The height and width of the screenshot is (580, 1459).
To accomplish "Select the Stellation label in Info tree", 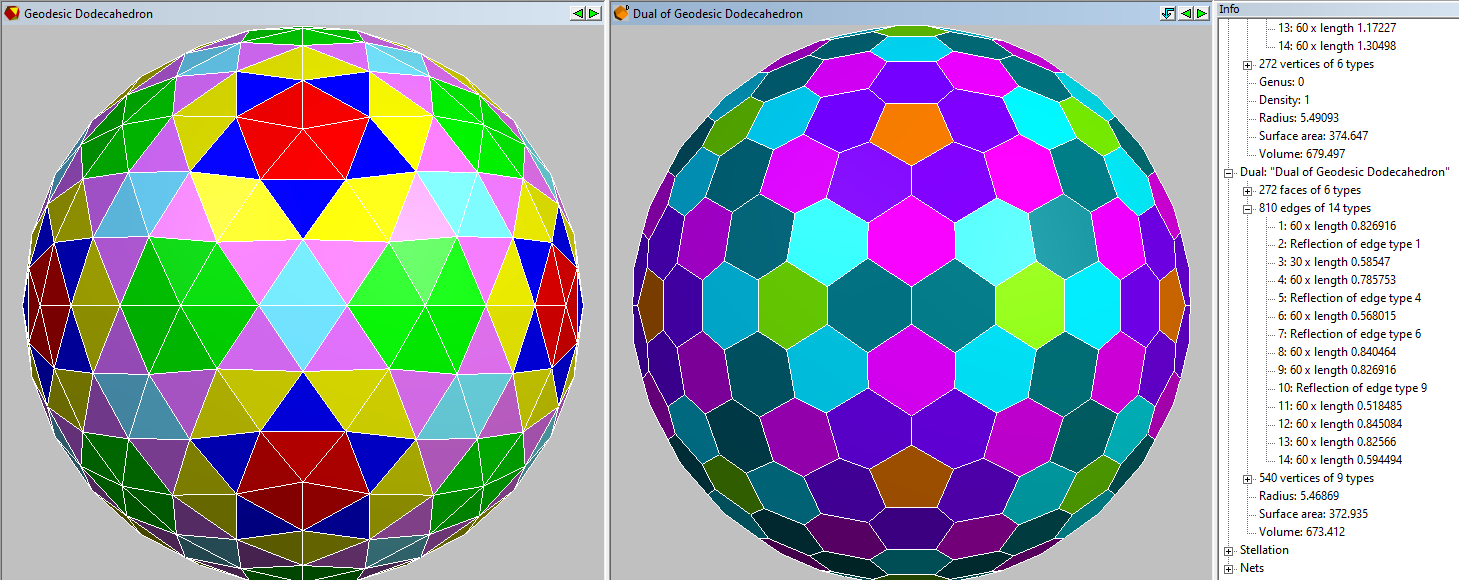I will coord(1264,550).
